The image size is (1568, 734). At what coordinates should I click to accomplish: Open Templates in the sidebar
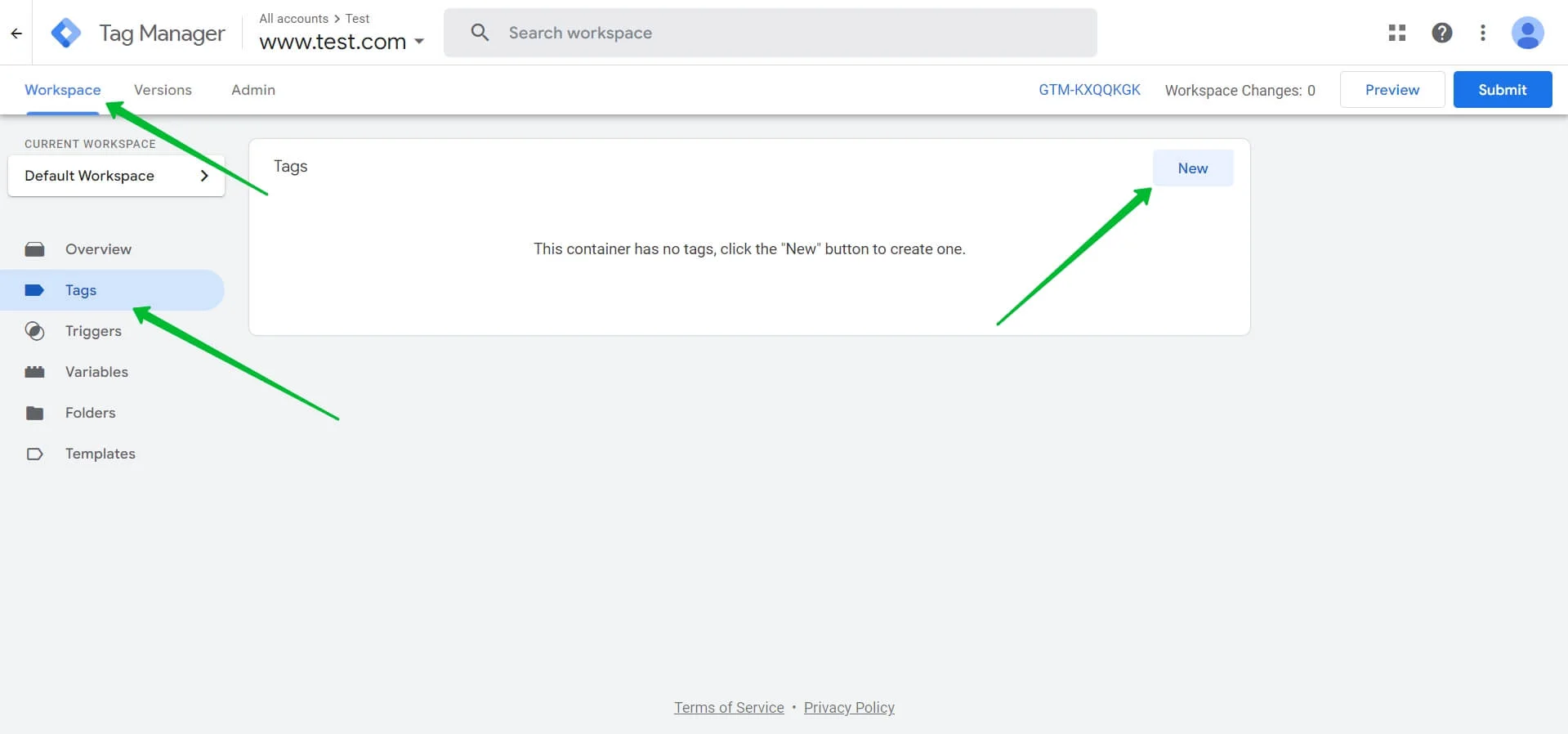[113, 454]
